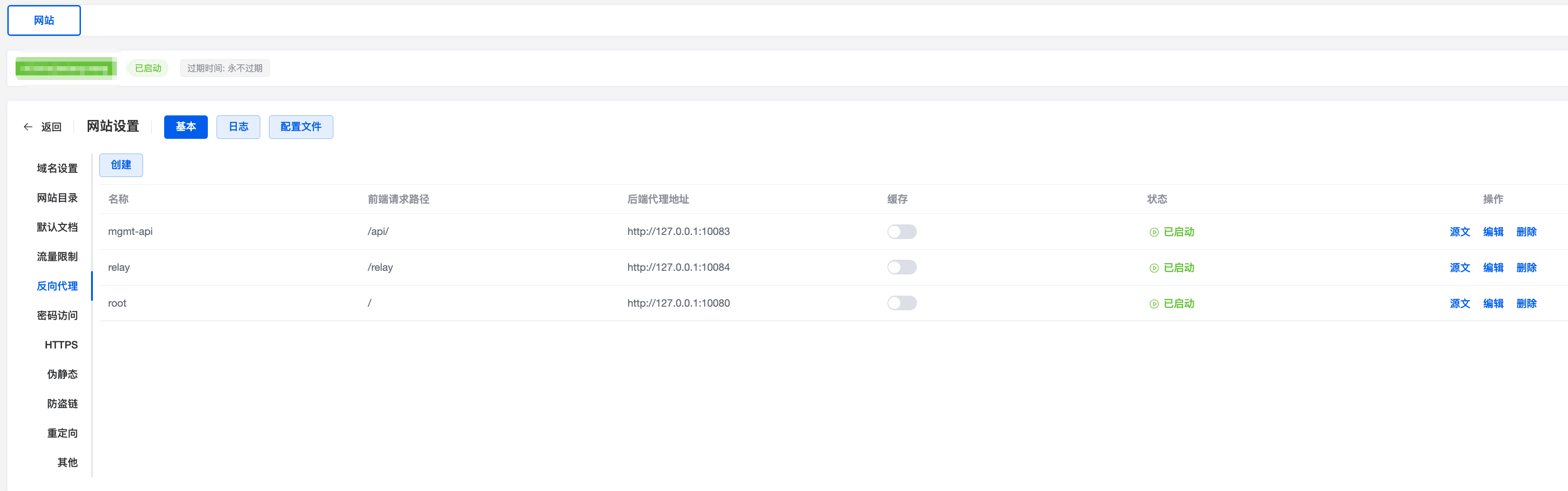Toggle cache switch for mgmt-api proxy
The width and height of the screenshot is (1568, 491).
click(x=901, y=231)
